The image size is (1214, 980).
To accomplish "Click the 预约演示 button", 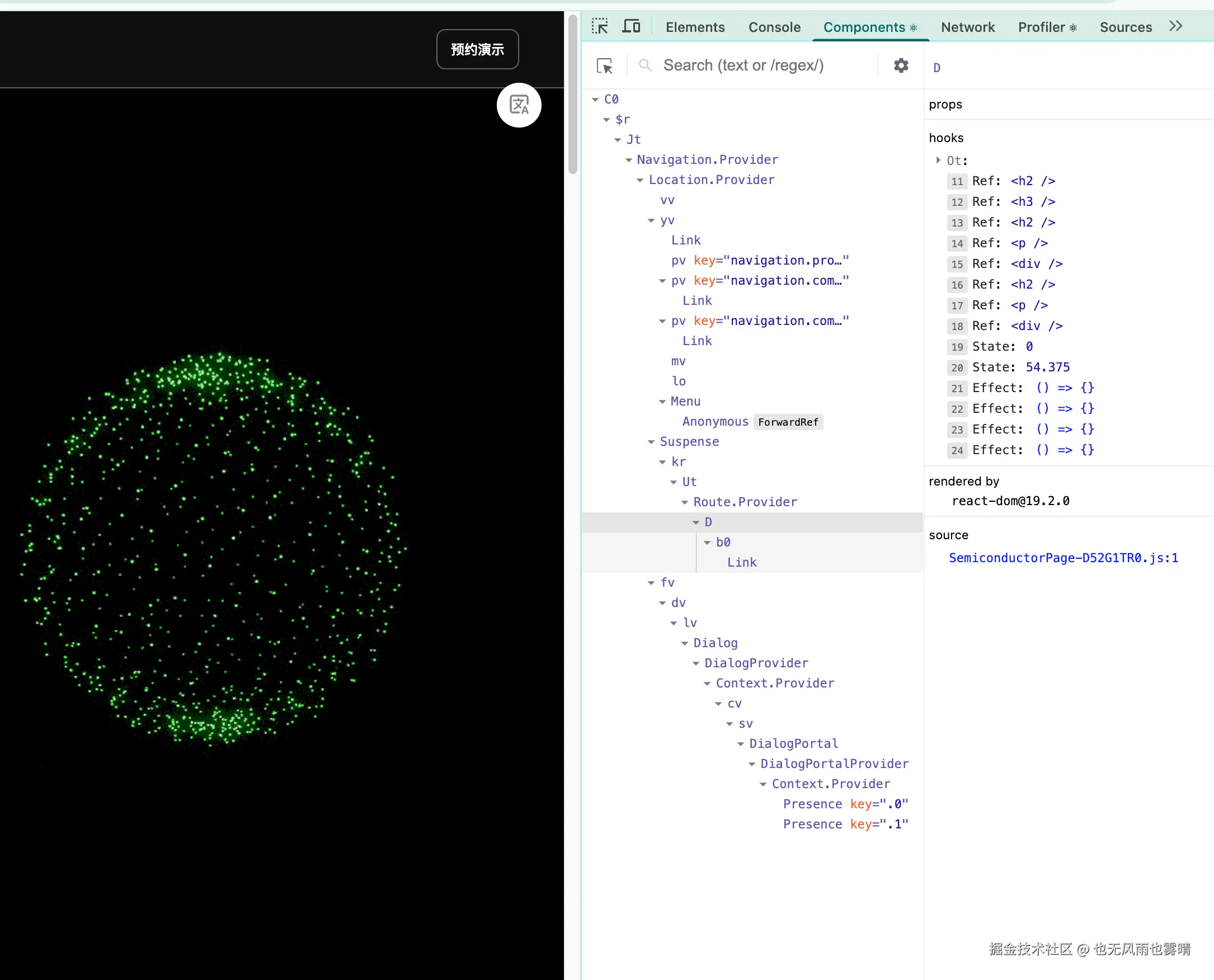I will pyautogui.click(x=477, y=50).
